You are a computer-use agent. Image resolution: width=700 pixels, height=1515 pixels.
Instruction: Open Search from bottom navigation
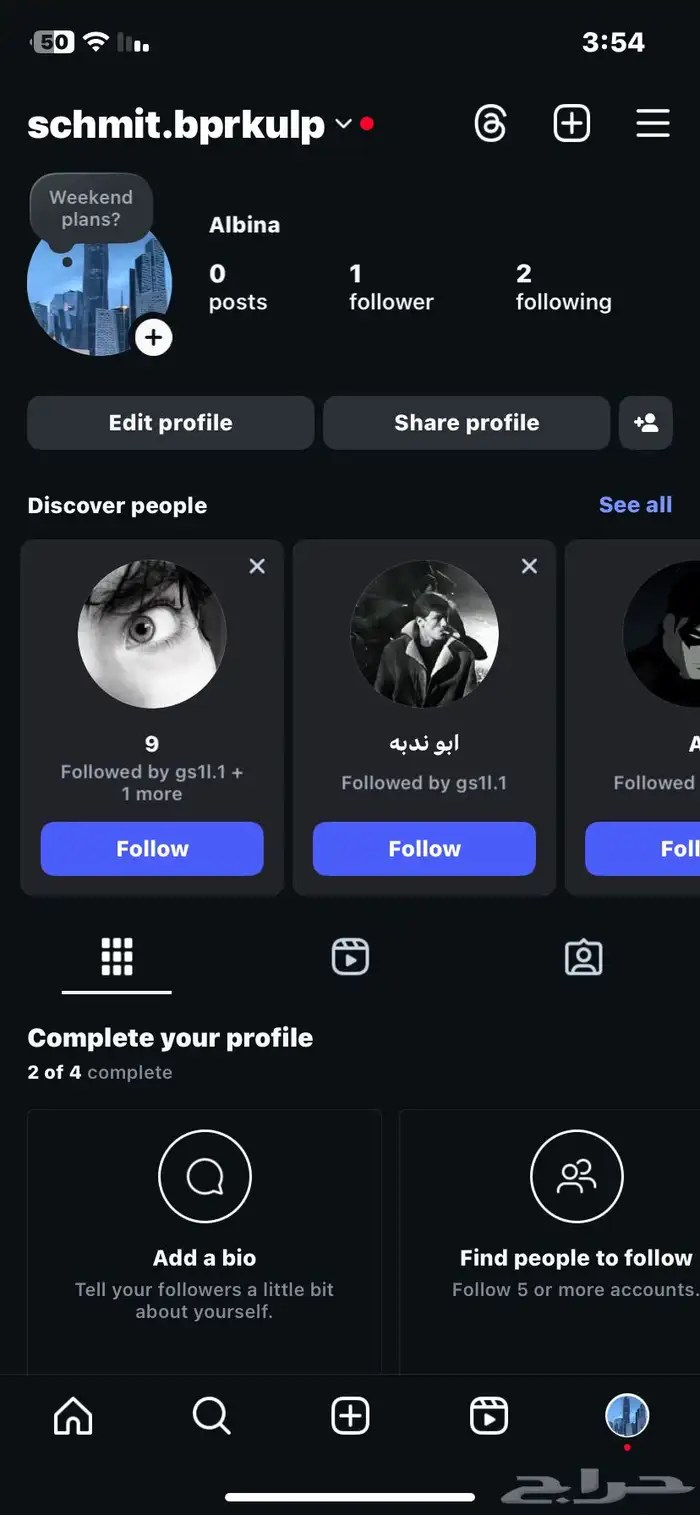click(x=211, y=1416)
